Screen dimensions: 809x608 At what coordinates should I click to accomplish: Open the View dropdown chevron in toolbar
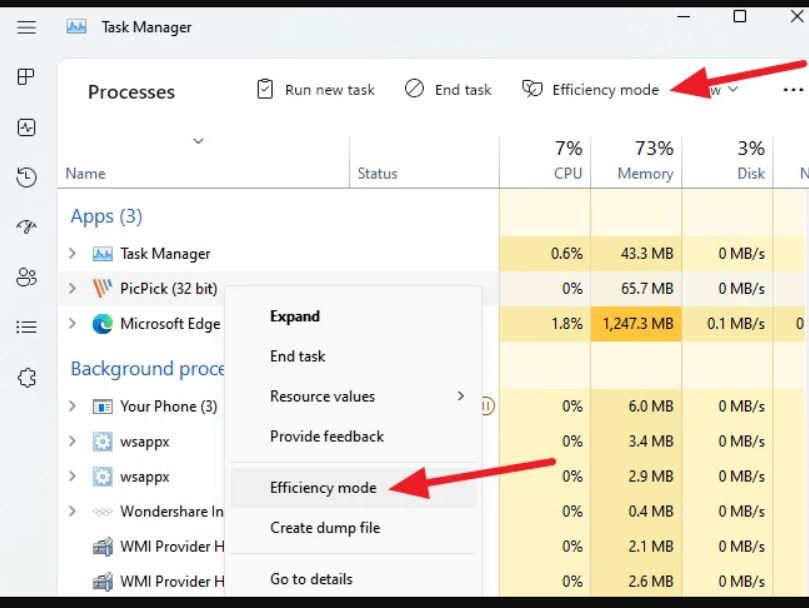click(733, 89)
